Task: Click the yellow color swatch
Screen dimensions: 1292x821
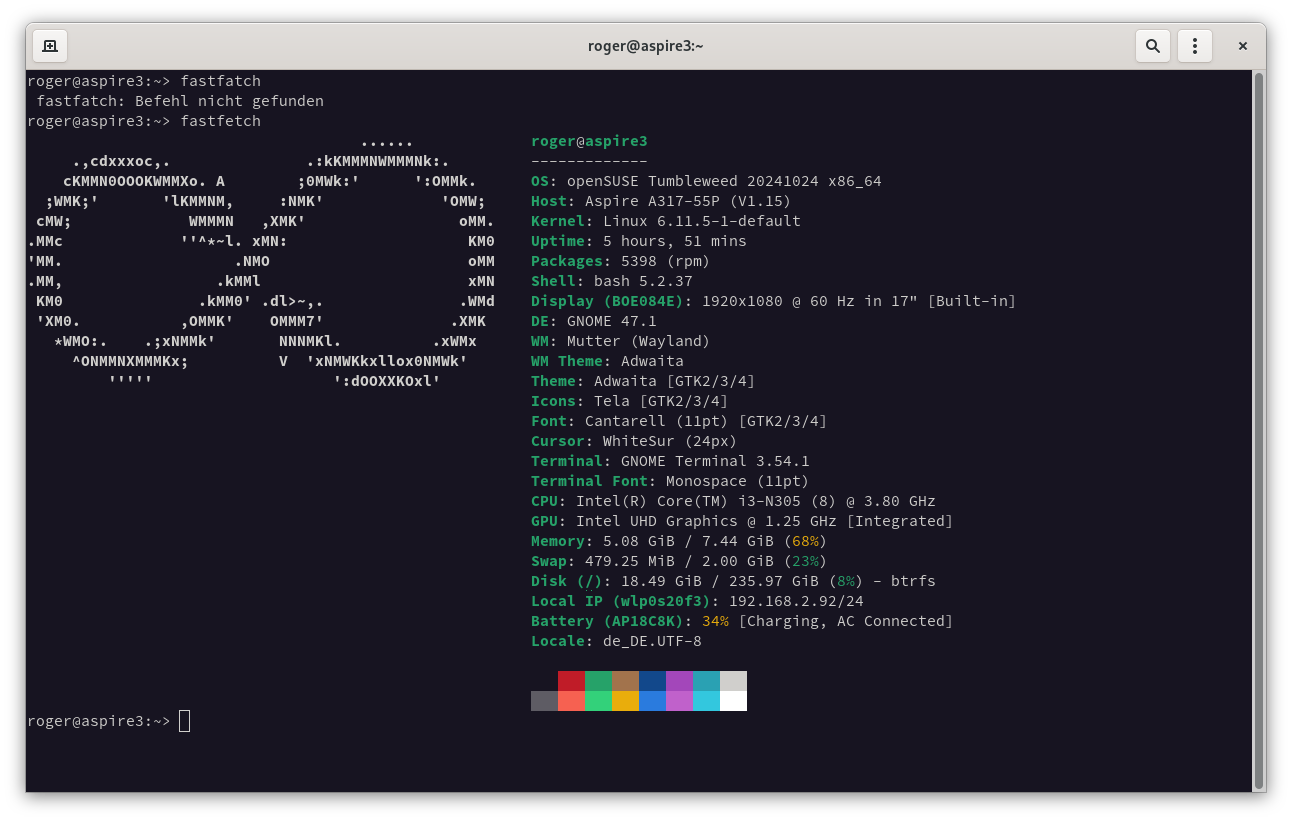Action: point(625,701)
